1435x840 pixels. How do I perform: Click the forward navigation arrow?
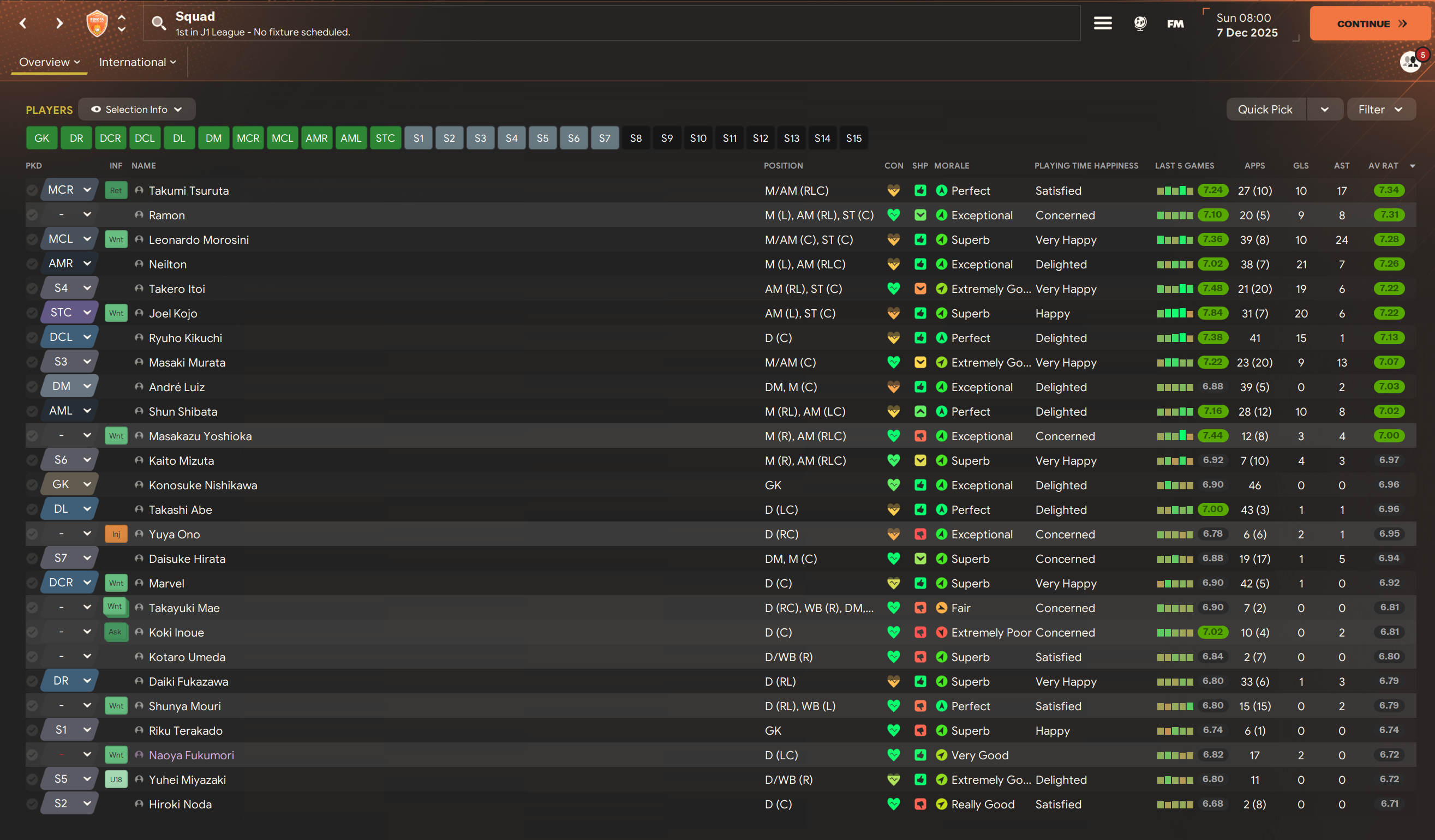coord(59,23)
